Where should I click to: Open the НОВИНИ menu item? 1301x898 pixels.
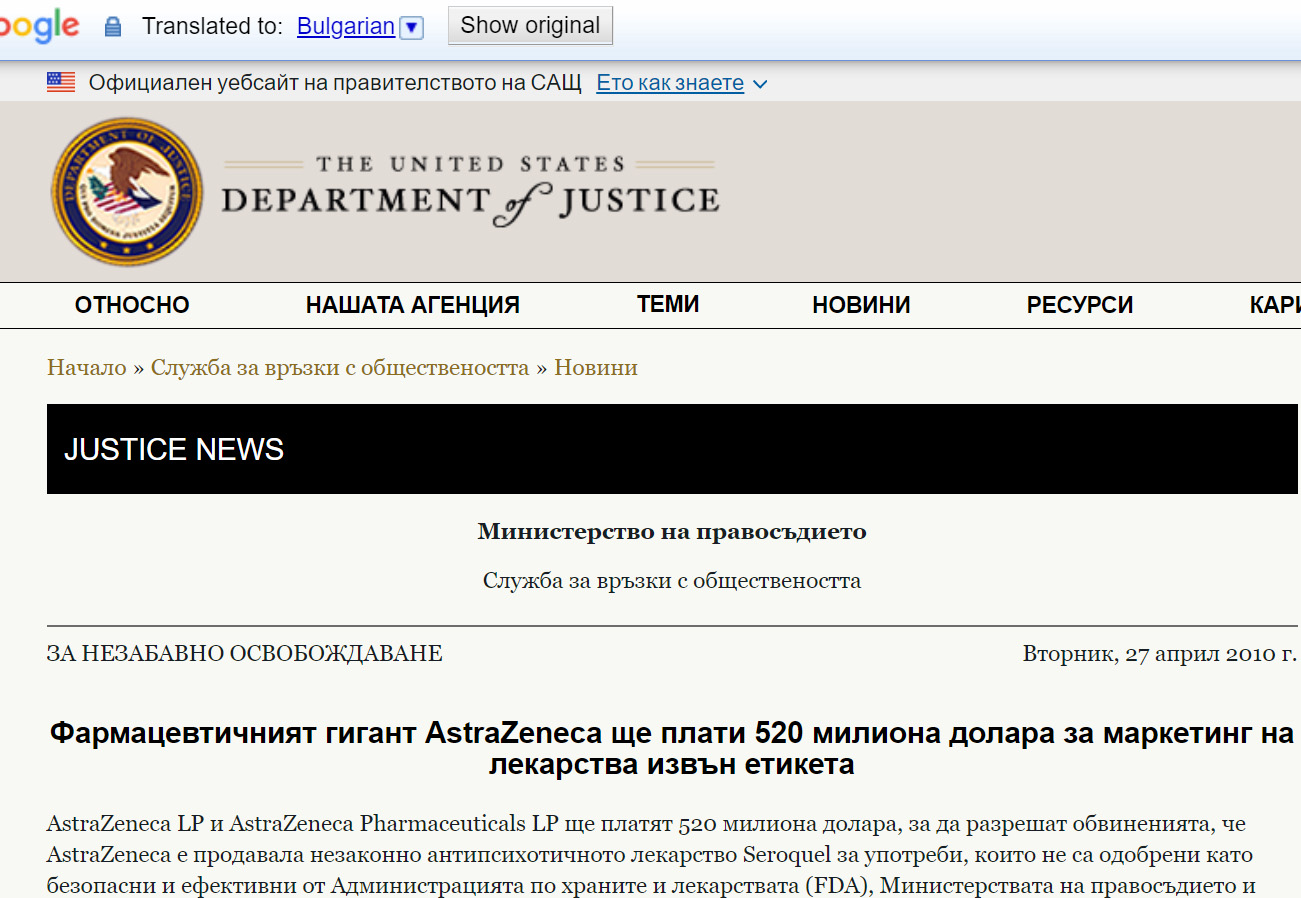(x=861, y=305)
